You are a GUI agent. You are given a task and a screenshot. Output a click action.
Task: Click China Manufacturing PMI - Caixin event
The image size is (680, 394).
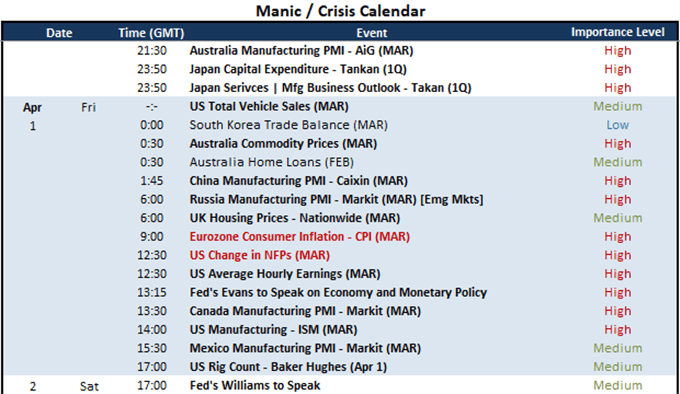(x=298, y=181)
